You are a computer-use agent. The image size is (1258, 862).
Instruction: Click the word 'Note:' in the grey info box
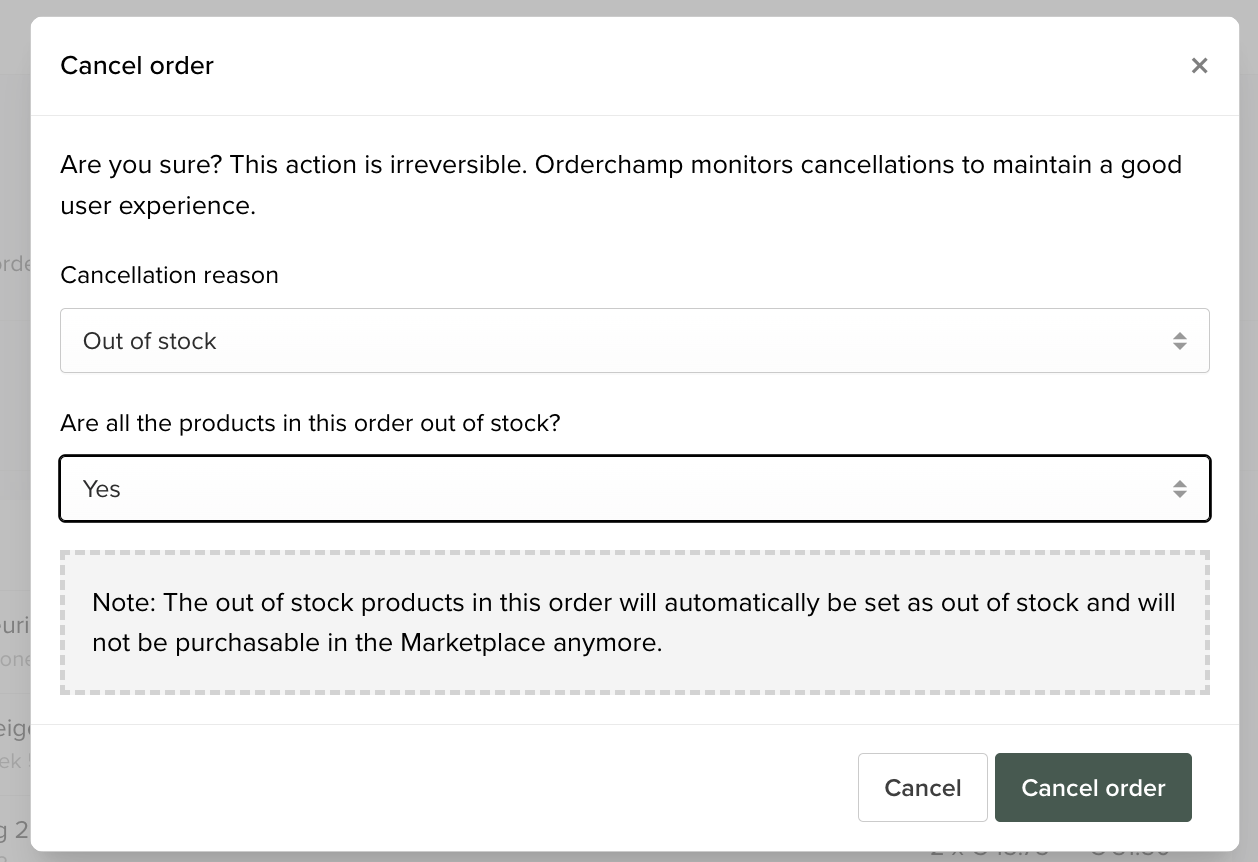pos(125,603)
